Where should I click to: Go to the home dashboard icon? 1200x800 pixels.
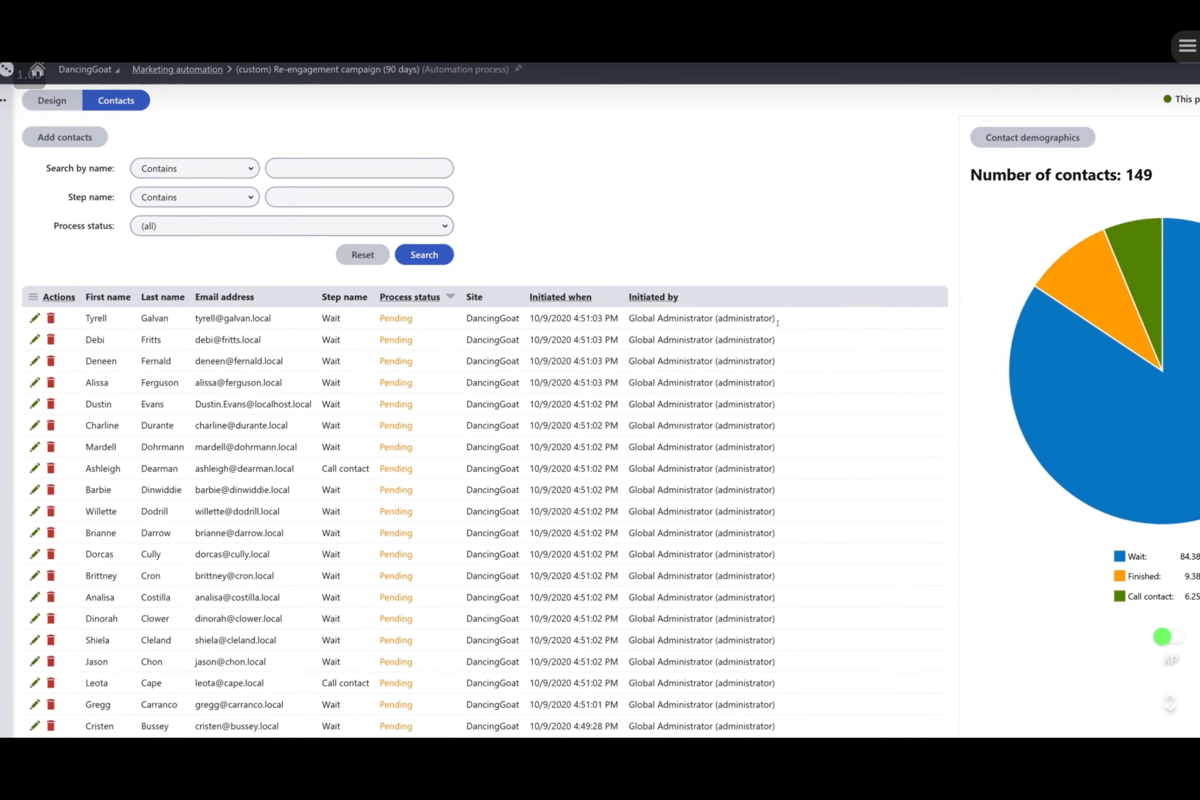click(37, 70)
